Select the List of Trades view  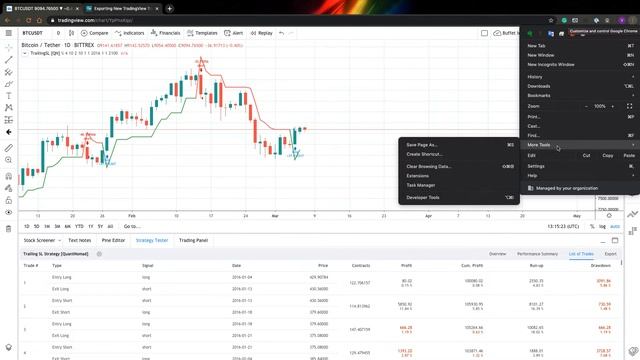point(581,254)
